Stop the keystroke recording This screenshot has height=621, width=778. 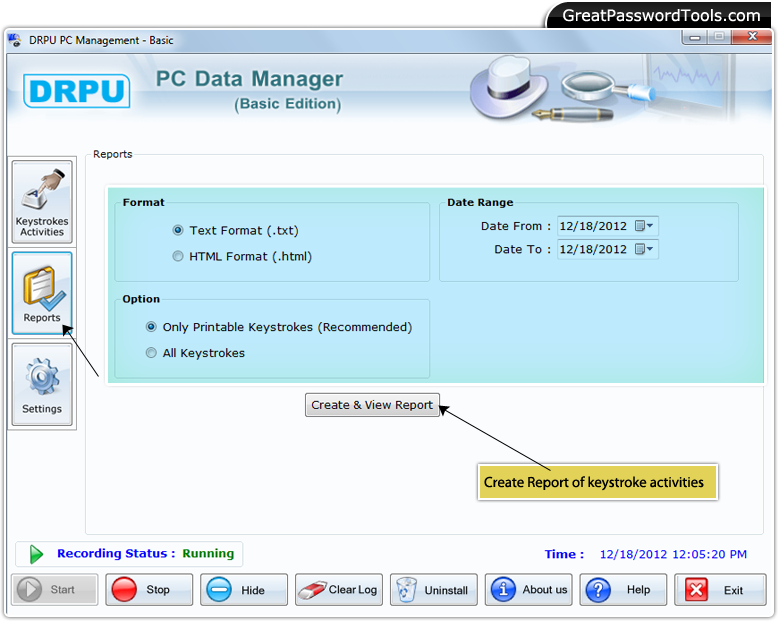[x=149, y=590]
